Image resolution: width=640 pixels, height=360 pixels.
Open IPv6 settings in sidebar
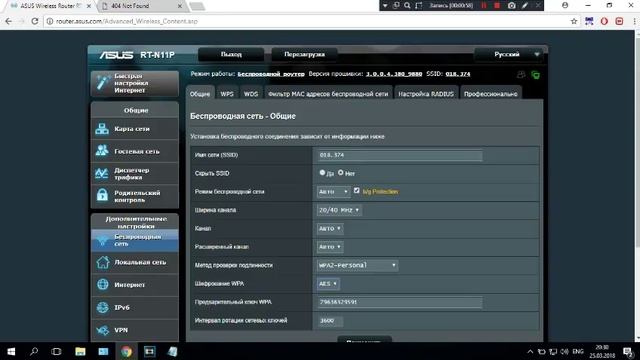click(135, 307)
